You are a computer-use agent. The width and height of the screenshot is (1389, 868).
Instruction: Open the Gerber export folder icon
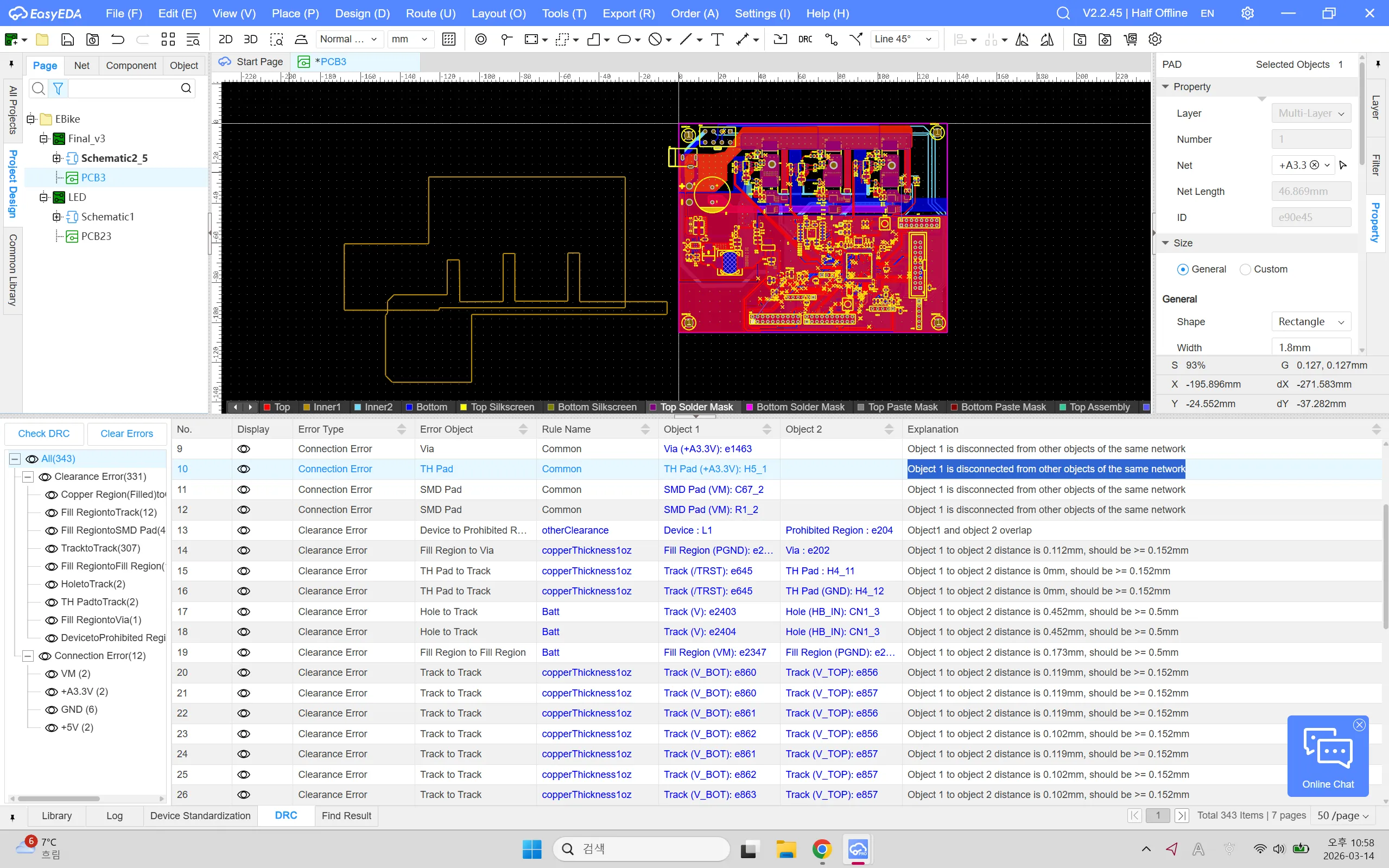click(1080, 39)
